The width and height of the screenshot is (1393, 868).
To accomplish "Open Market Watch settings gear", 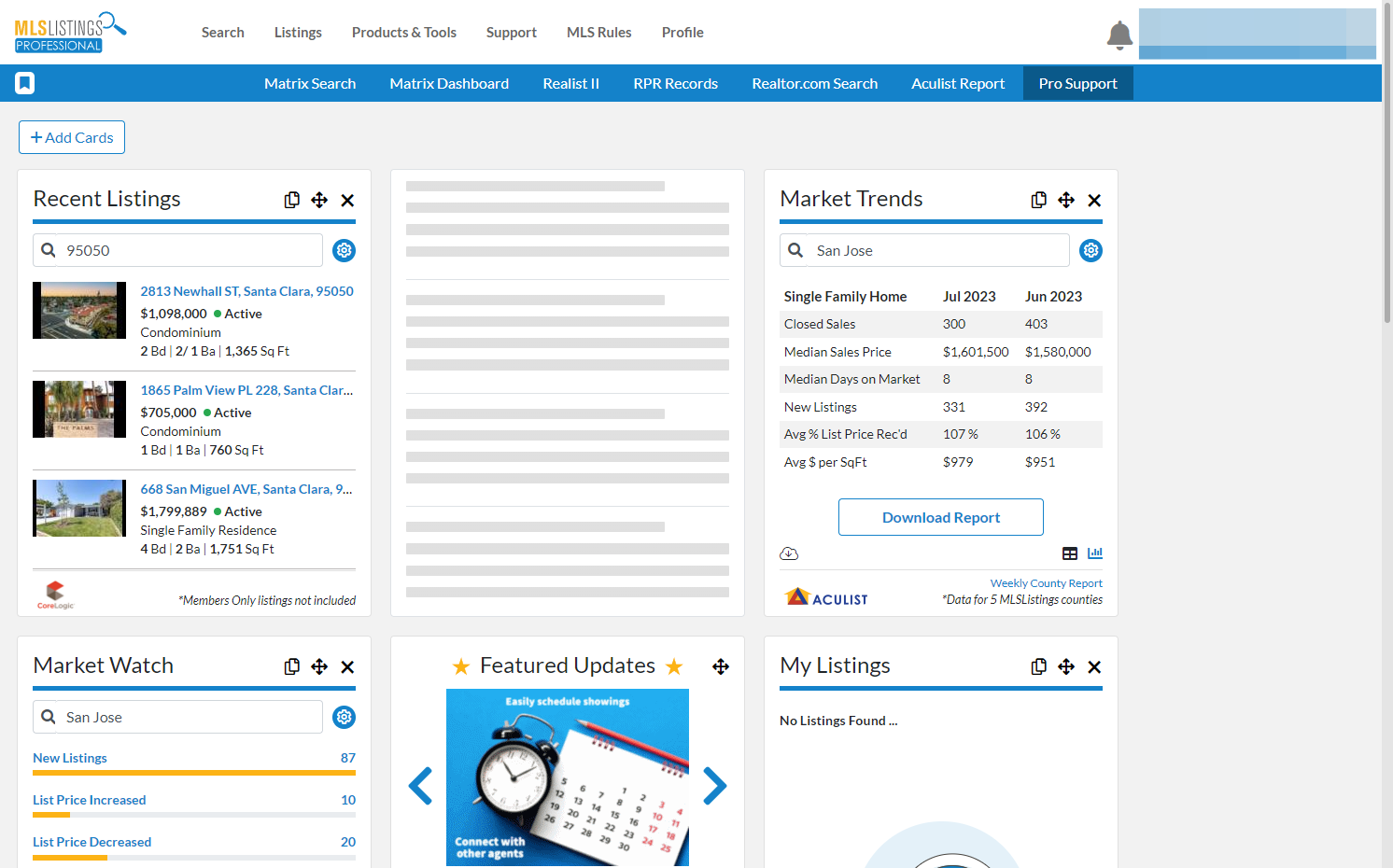I will click(x=344, y=717).
